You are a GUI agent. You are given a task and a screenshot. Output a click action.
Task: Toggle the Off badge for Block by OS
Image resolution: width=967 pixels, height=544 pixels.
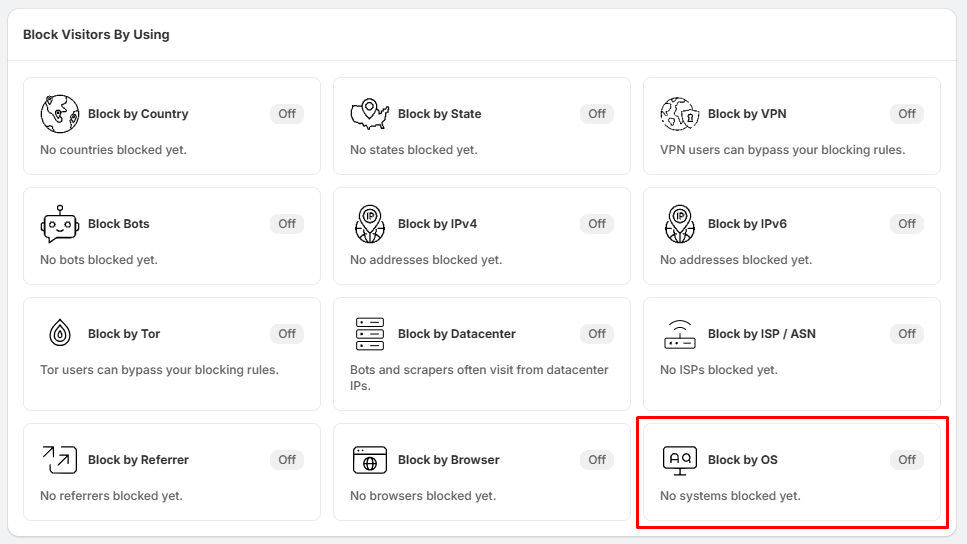coord(907,460)
